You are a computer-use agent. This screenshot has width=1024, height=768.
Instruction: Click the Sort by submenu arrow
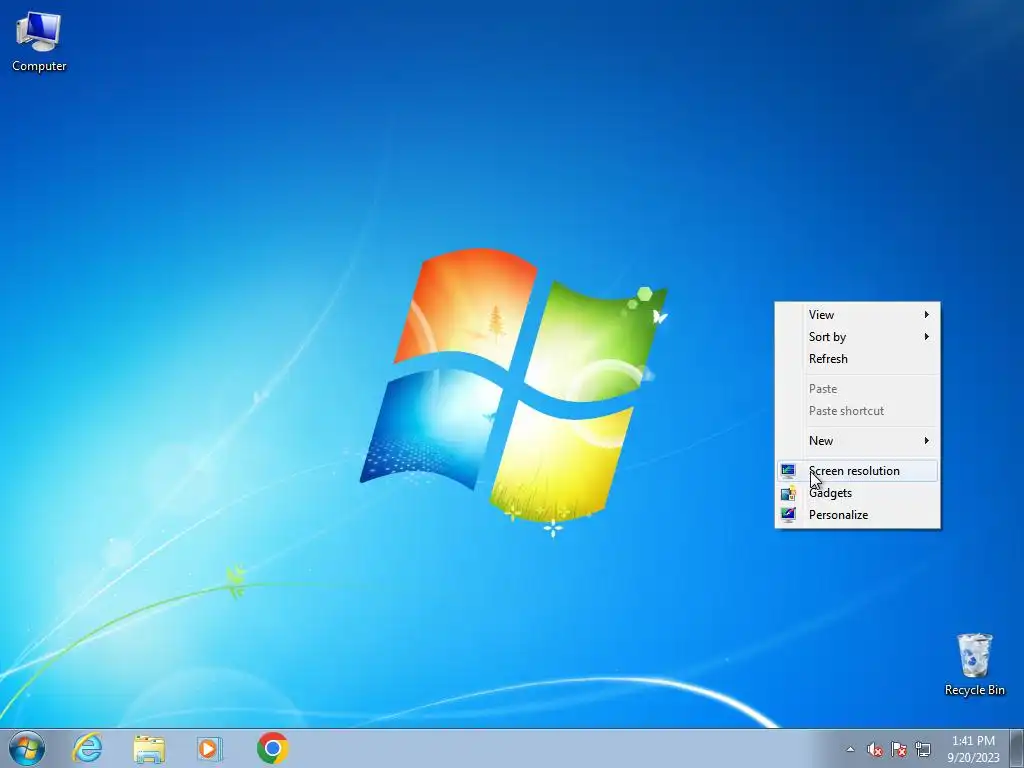pyautogui.click(x=926, y=337)
